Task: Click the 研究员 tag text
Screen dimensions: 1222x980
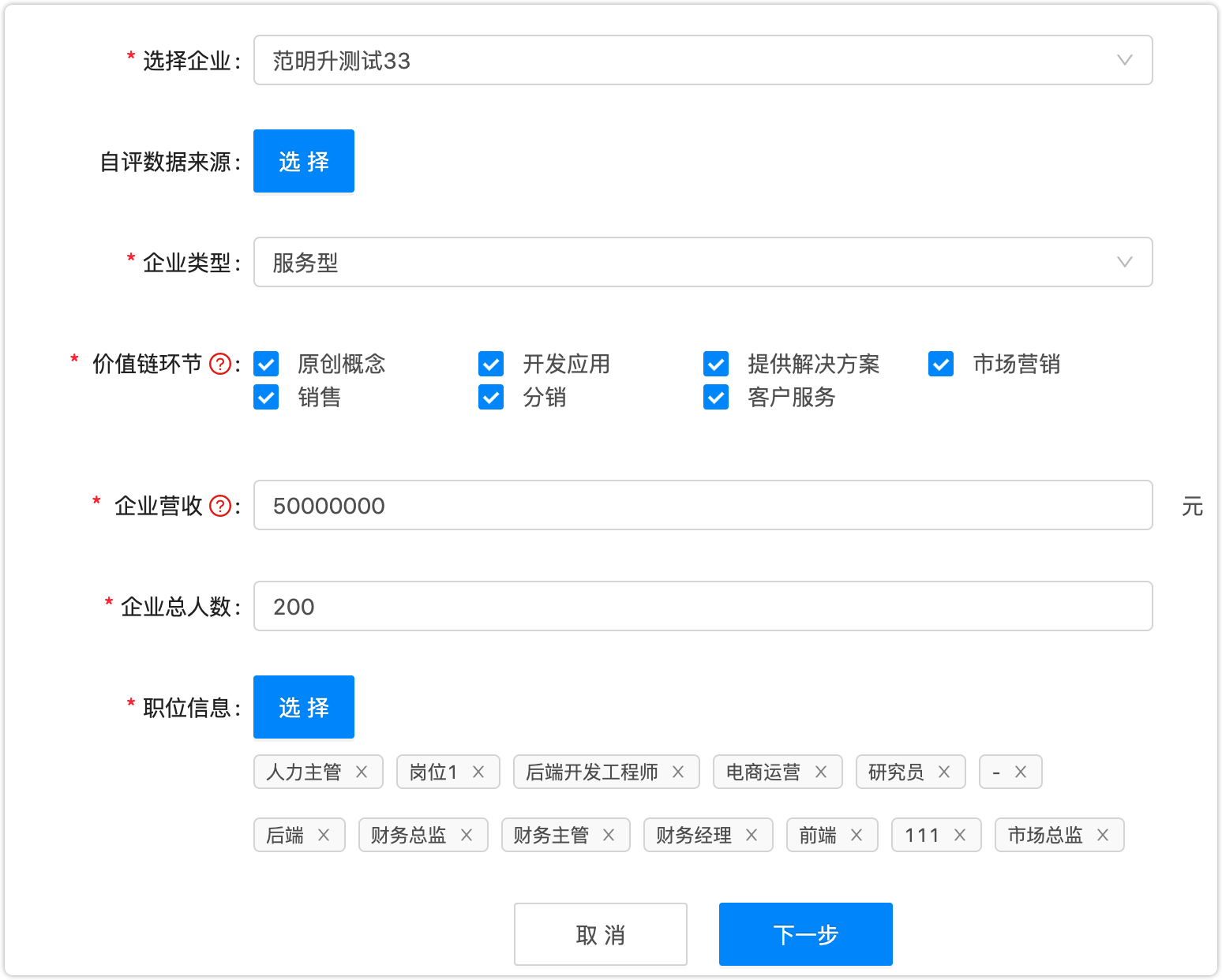Action: [x=896, y=772]
